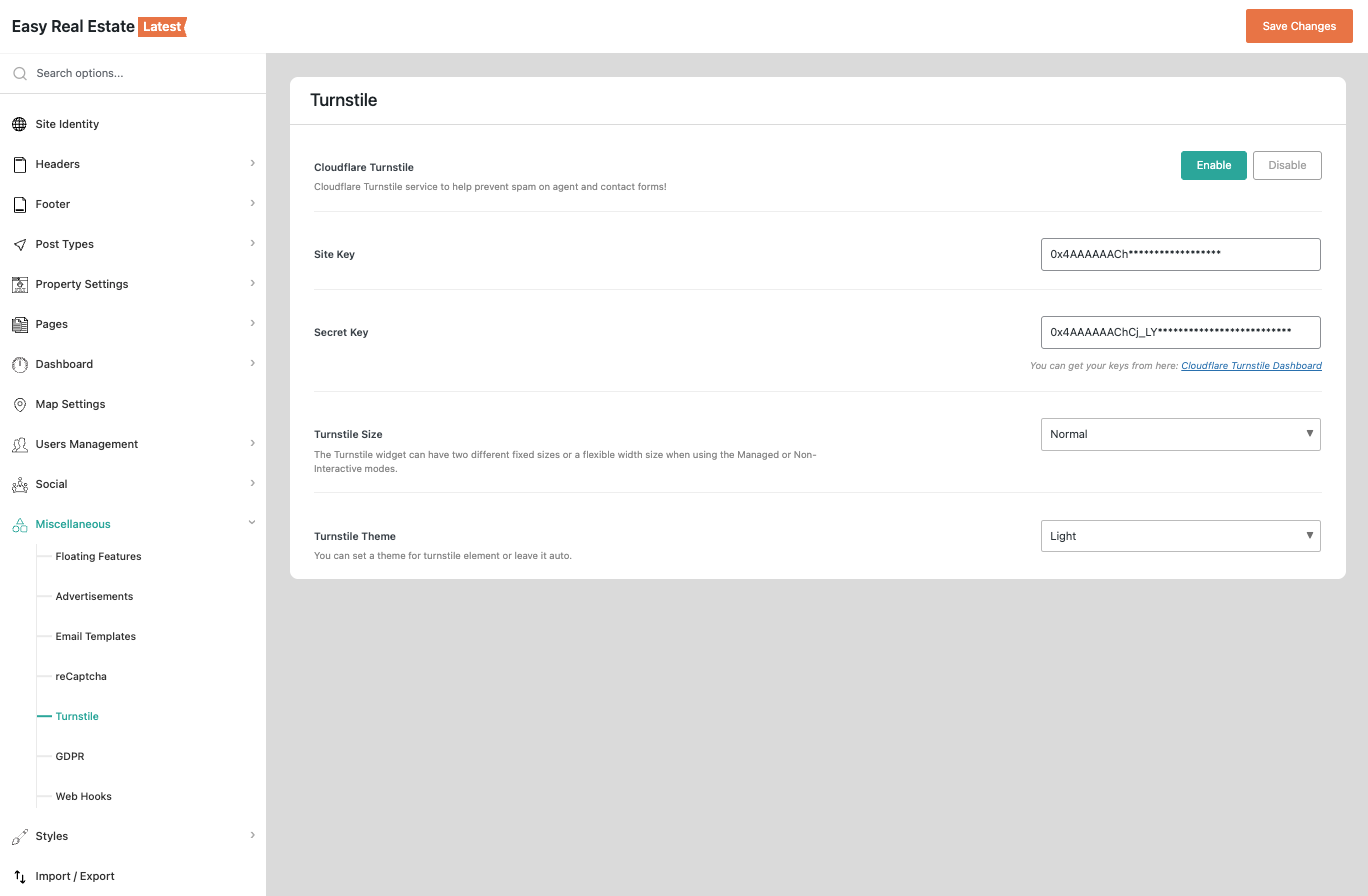Click the Site Key input field
The height and width of the screenshot is (896, 1368).
tap(1180, 254)
